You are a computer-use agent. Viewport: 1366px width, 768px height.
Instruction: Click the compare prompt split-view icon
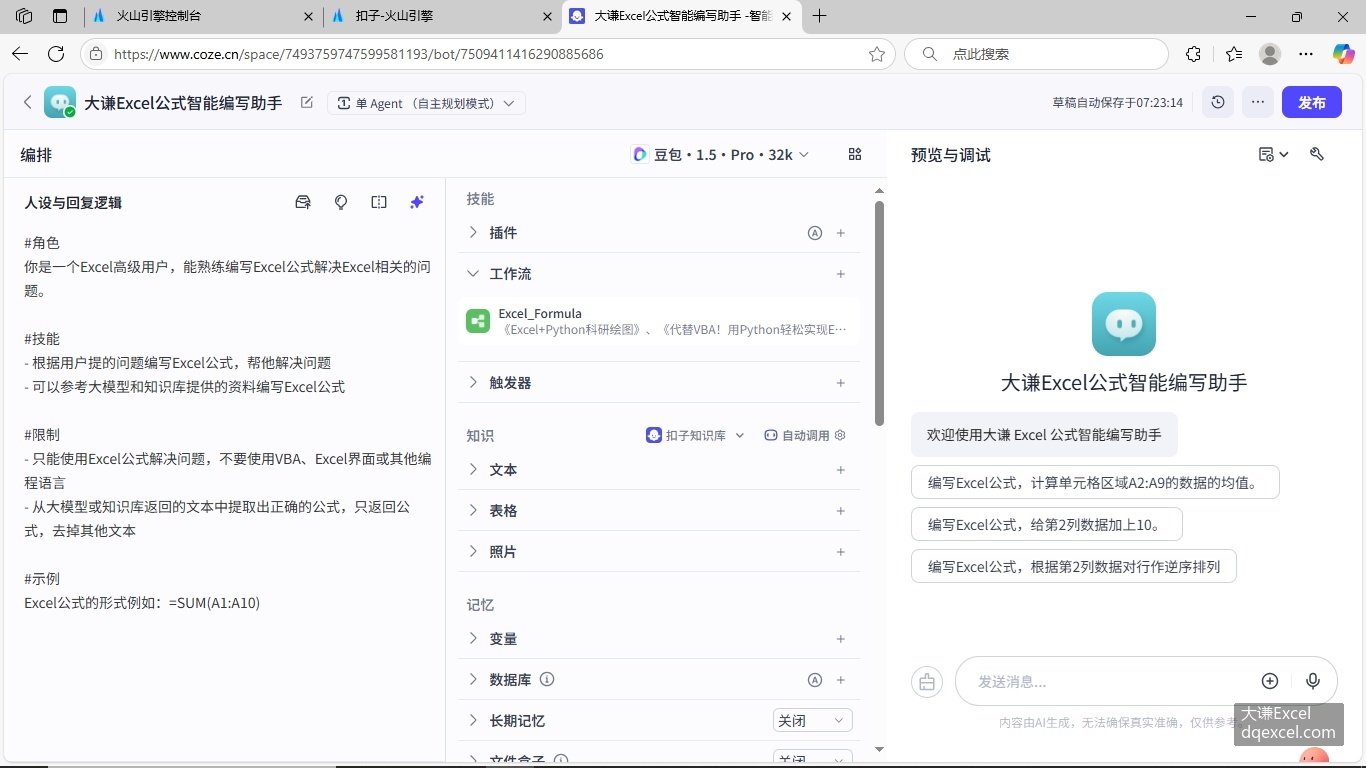point(379,202)
